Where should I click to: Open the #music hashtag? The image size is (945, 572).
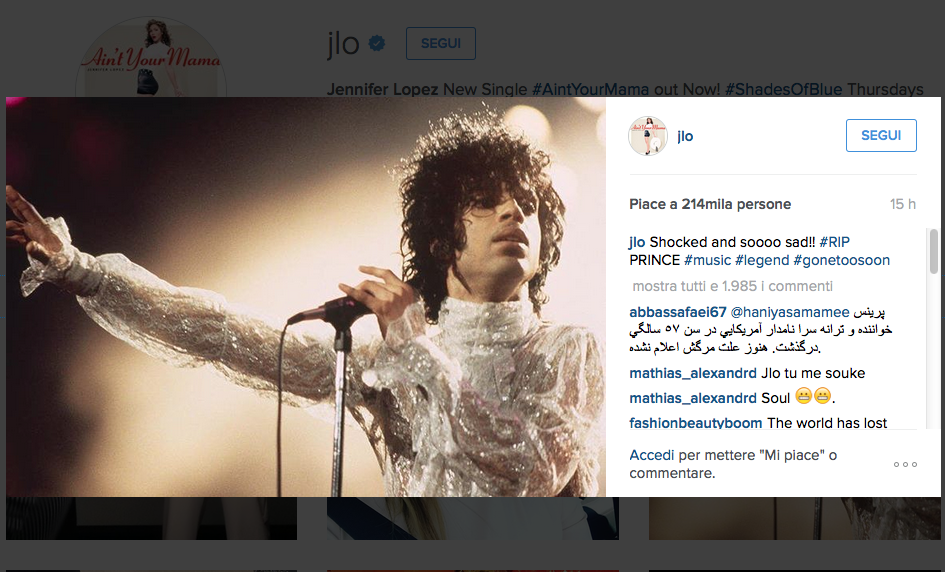pos(707,260)
